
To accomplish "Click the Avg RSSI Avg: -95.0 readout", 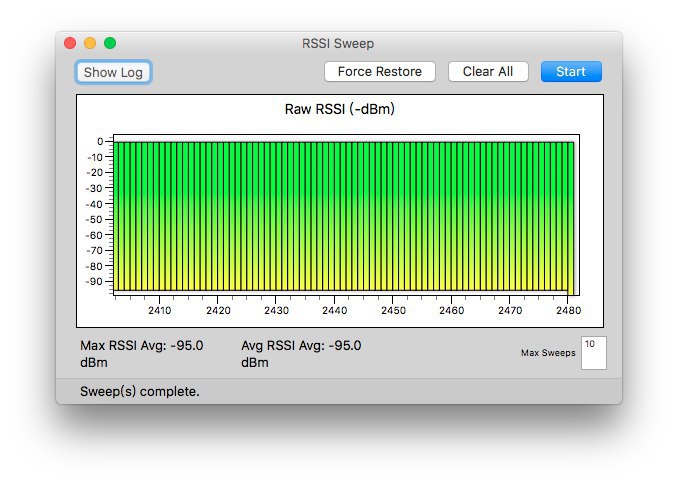I will [x=301, y=354].
